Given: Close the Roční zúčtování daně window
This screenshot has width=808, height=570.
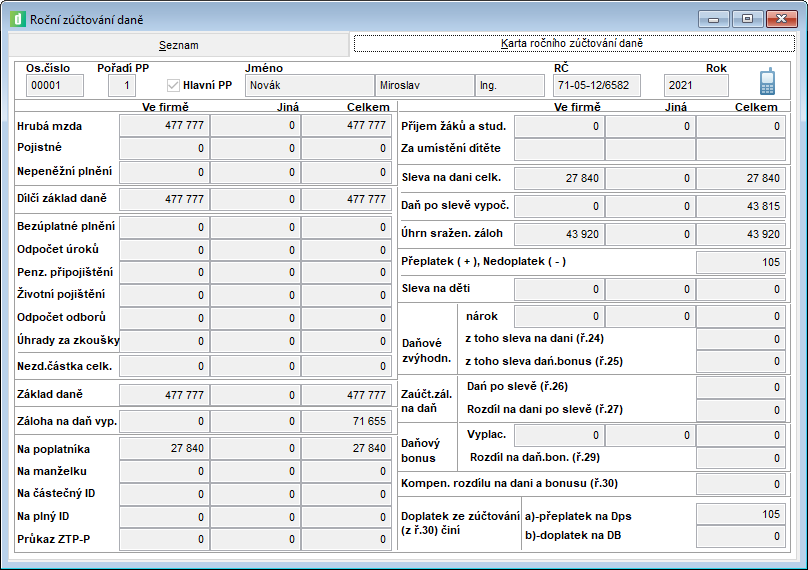Looking at the screenshot, I should pos(781,19).
